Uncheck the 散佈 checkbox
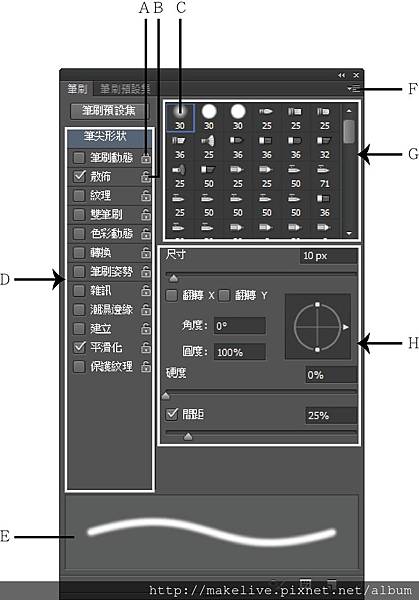This screenshot has height=600, width=419. 79,176
